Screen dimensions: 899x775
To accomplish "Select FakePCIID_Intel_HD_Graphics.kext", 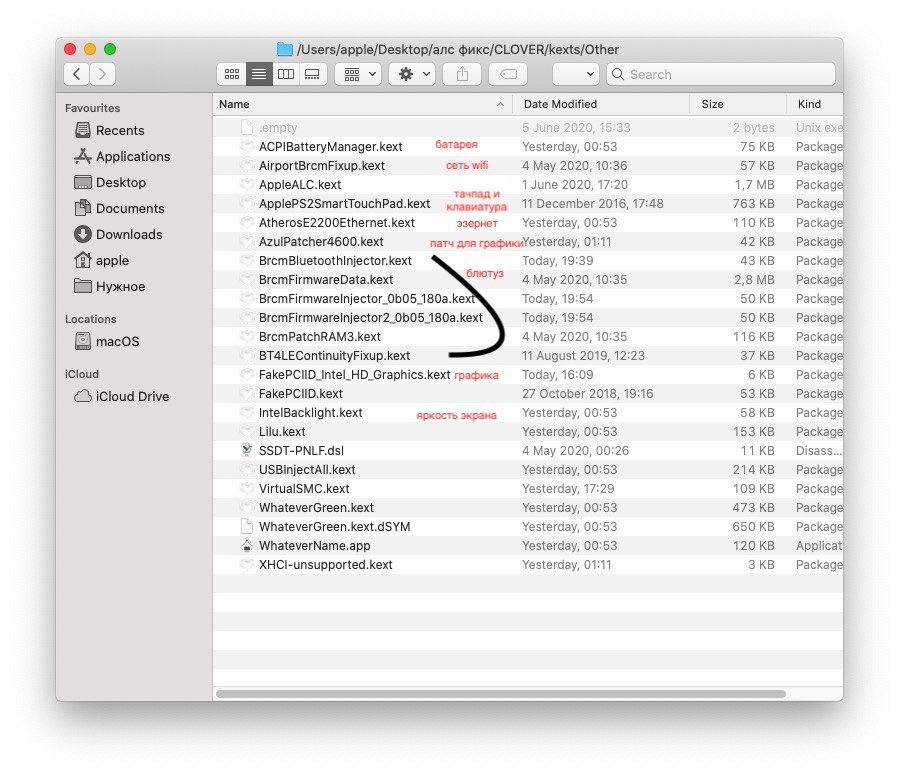I will coord(527,374).
